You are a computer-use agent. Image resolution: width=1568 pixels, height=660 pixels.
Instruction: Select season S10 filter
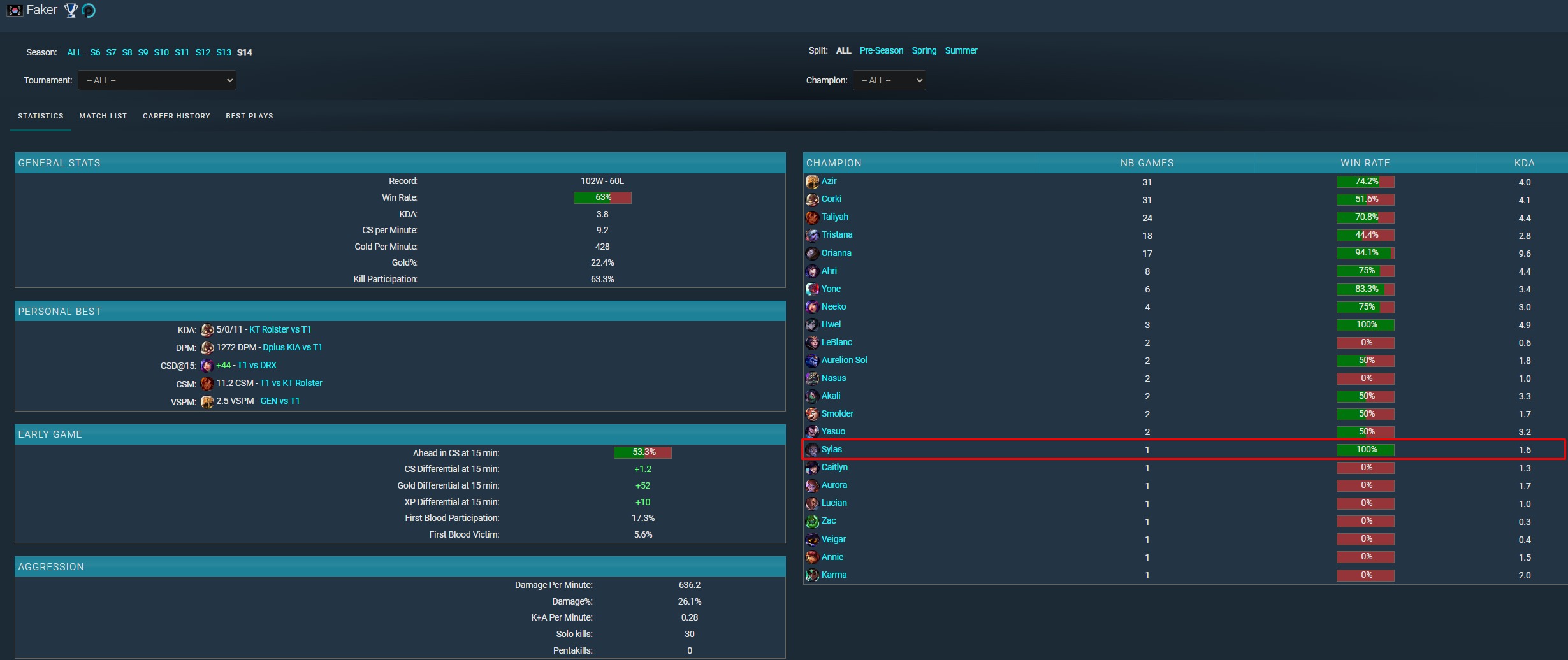pos(161,52)
